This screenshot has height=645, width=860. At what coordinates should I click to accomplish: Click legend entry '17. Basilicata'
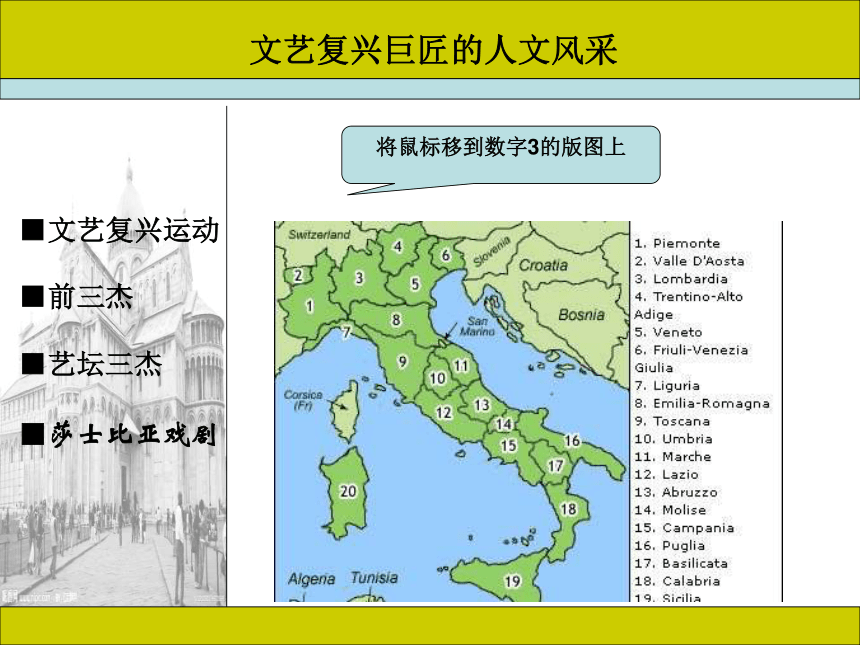(681, 563)
